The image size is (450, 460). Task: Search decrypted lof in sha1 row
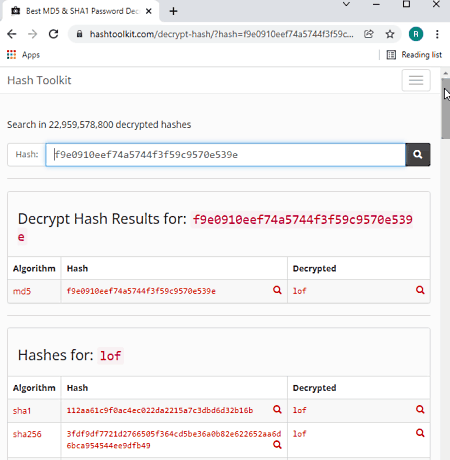point(420,409)
